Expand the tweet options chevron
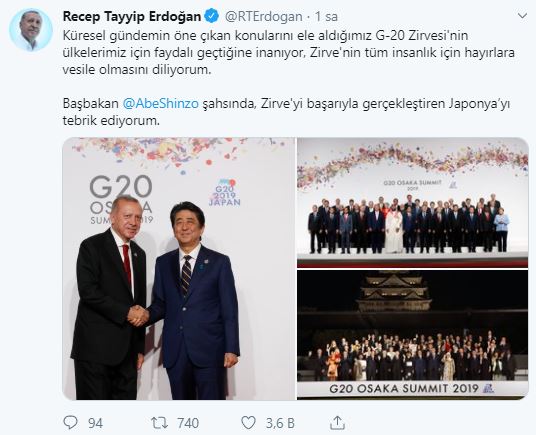Screen dimensions: 536x435 (522, 16)
